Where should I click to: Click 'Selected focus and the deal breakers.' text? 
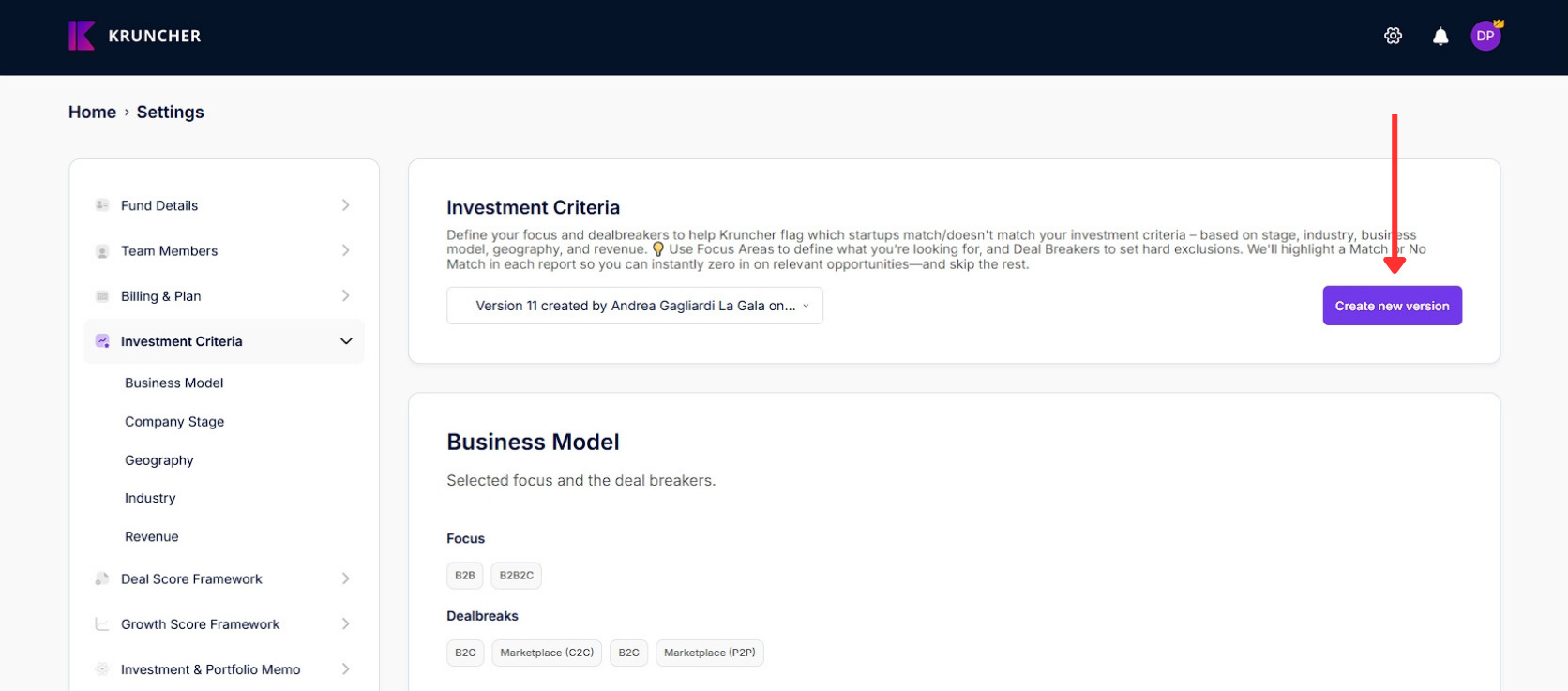tap(580, 480)
